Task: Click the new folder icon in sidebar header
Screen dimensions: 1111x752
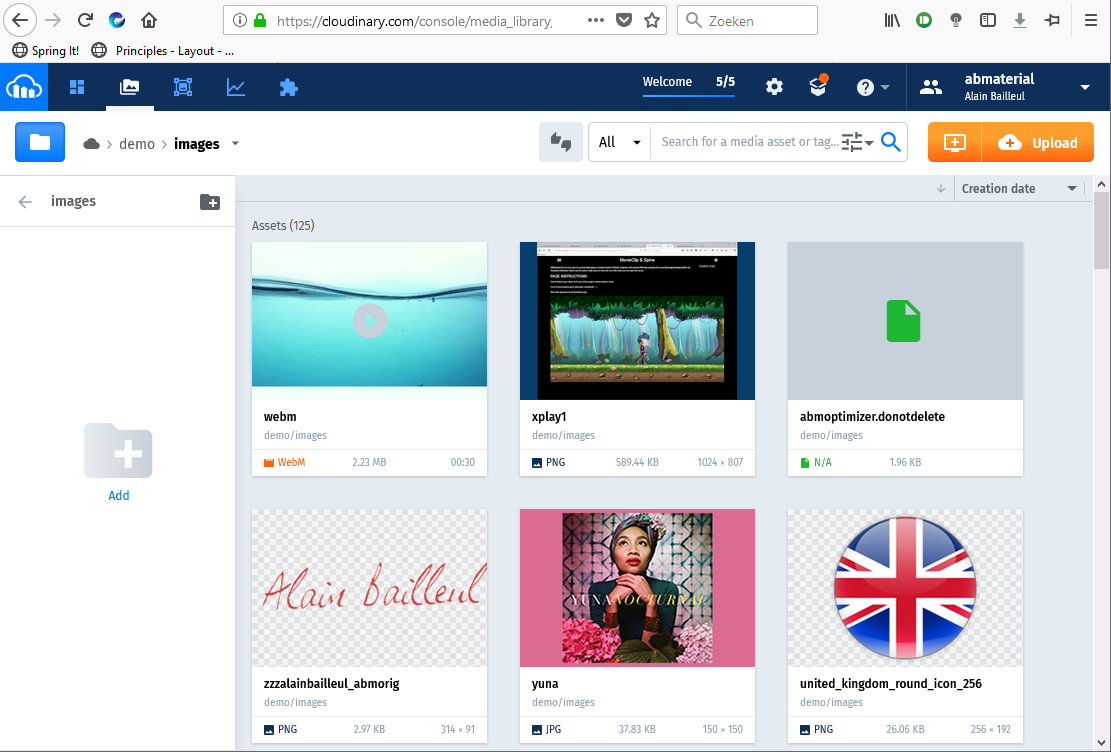Action: 210,202
